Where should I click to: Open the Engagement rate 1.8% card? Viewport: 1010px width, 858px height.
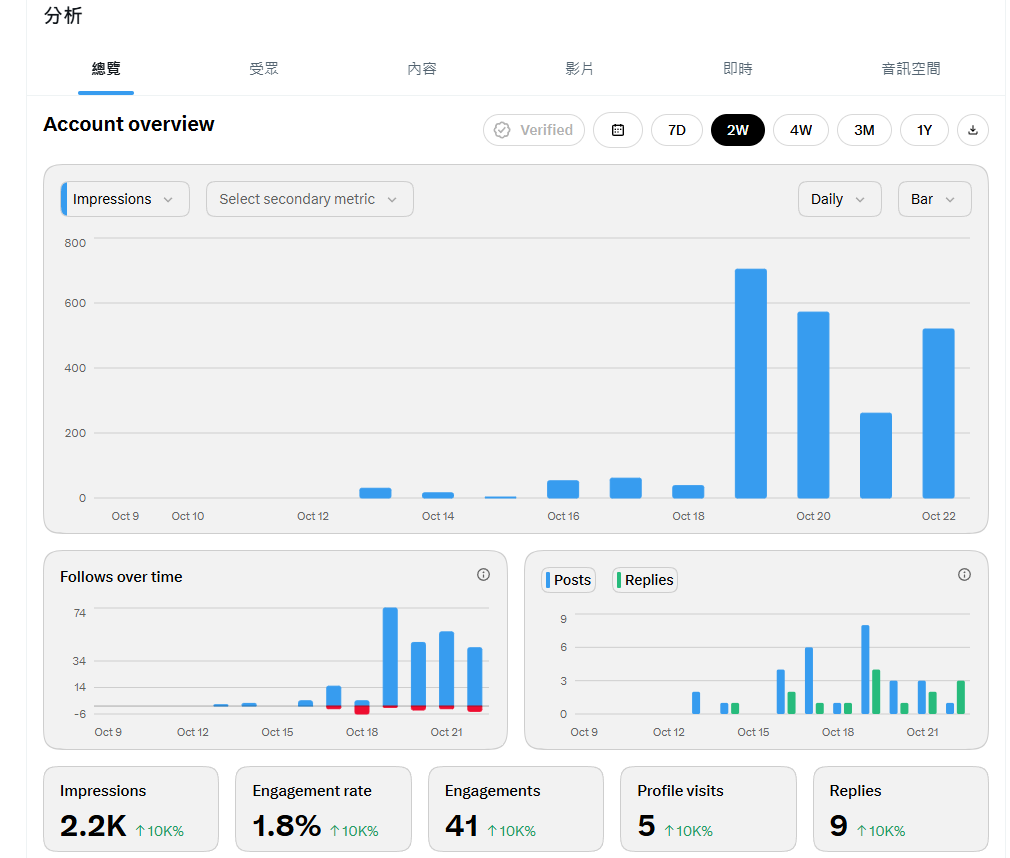pos(323,809)
